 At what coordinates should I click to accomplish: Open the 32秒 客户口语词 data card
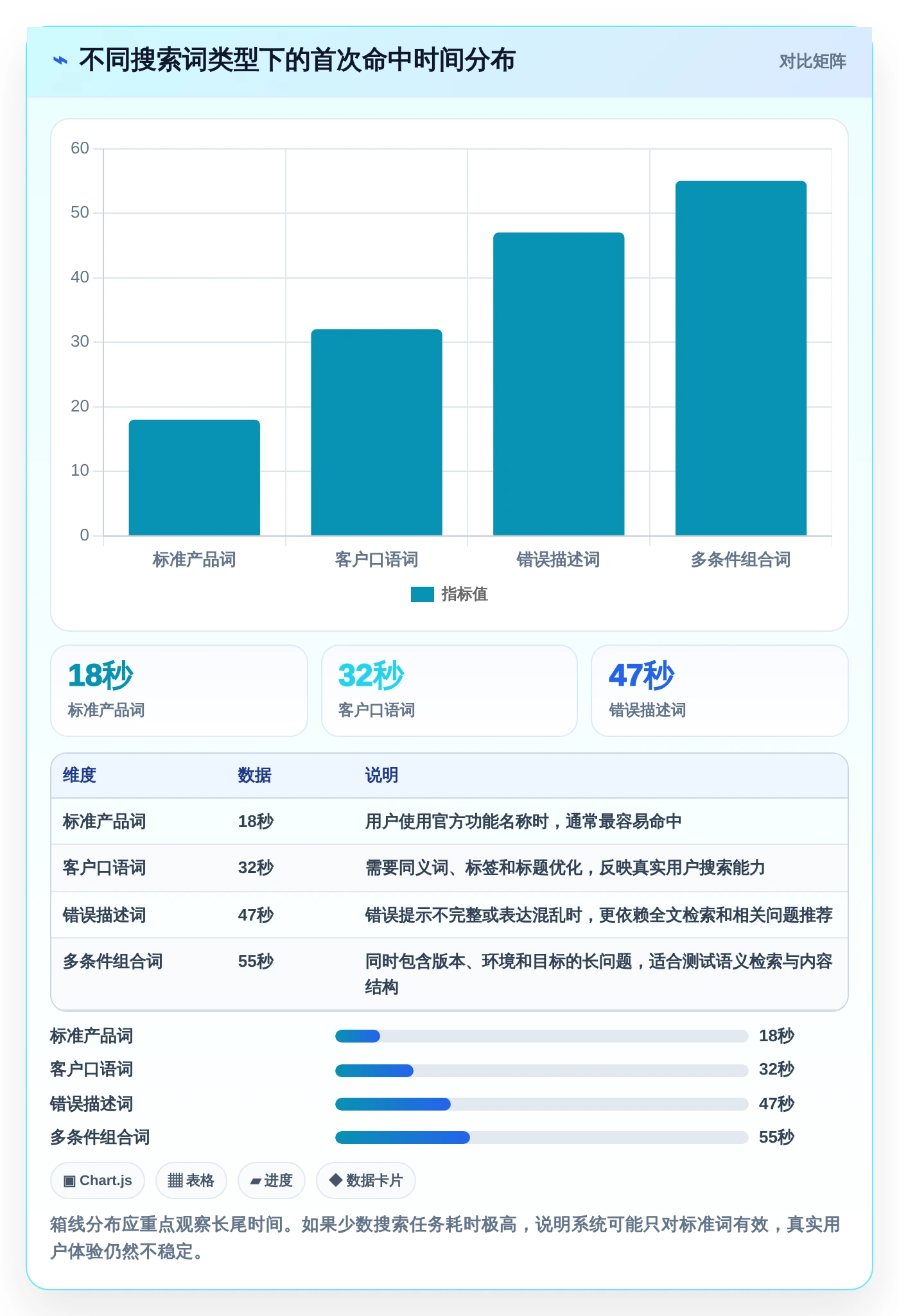[x=449, y=691]
